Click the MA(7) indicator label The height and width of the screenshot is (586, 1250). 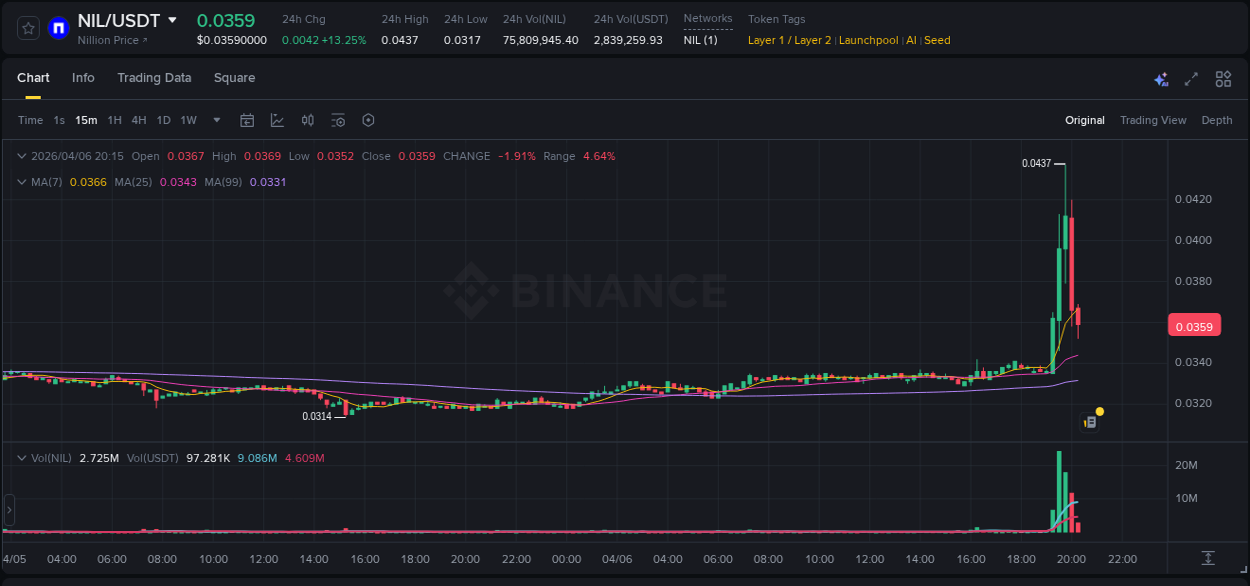pos(47,182)
